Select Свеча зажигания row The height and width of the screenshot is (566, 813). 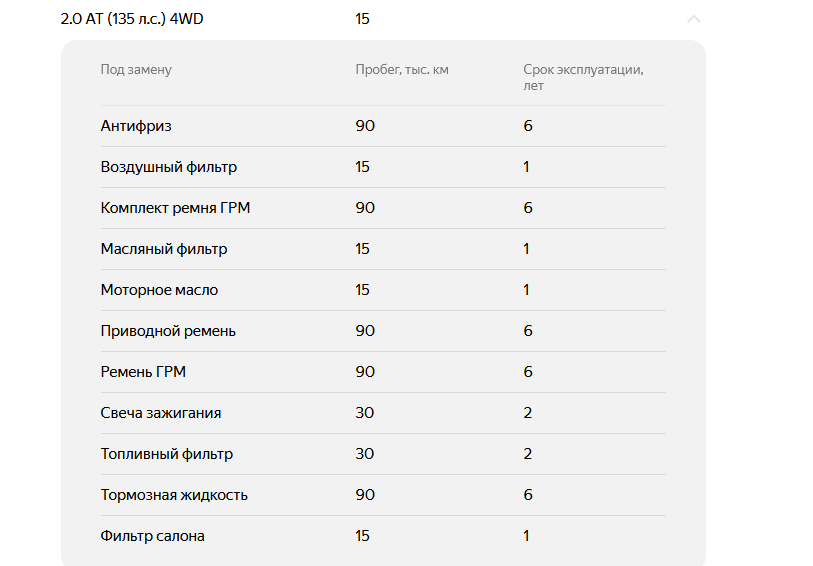click(x=383, y=413)
